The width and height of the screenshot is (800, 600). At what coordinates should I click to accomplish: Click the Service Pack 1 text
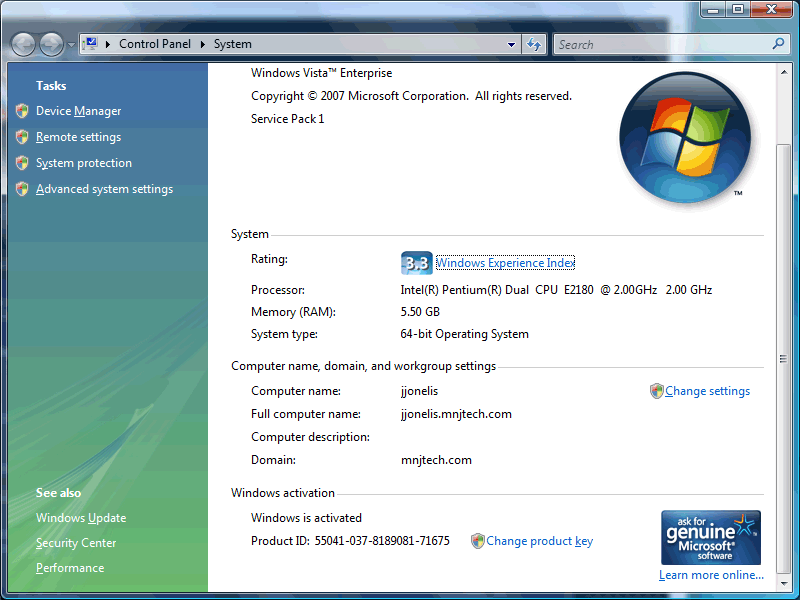point(287,119)
